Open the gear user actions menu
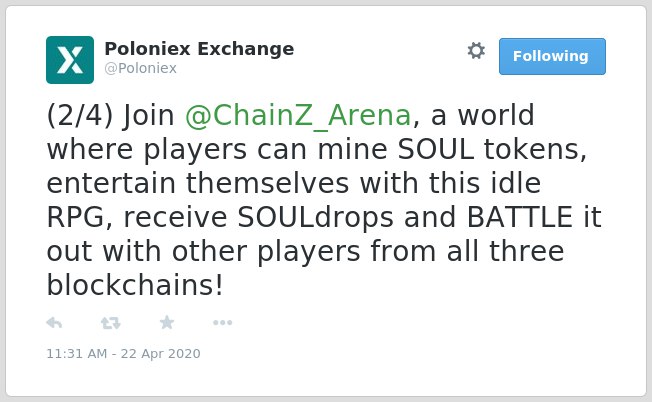This screenshot has height=402, width=652. click(x=476, y=51)
